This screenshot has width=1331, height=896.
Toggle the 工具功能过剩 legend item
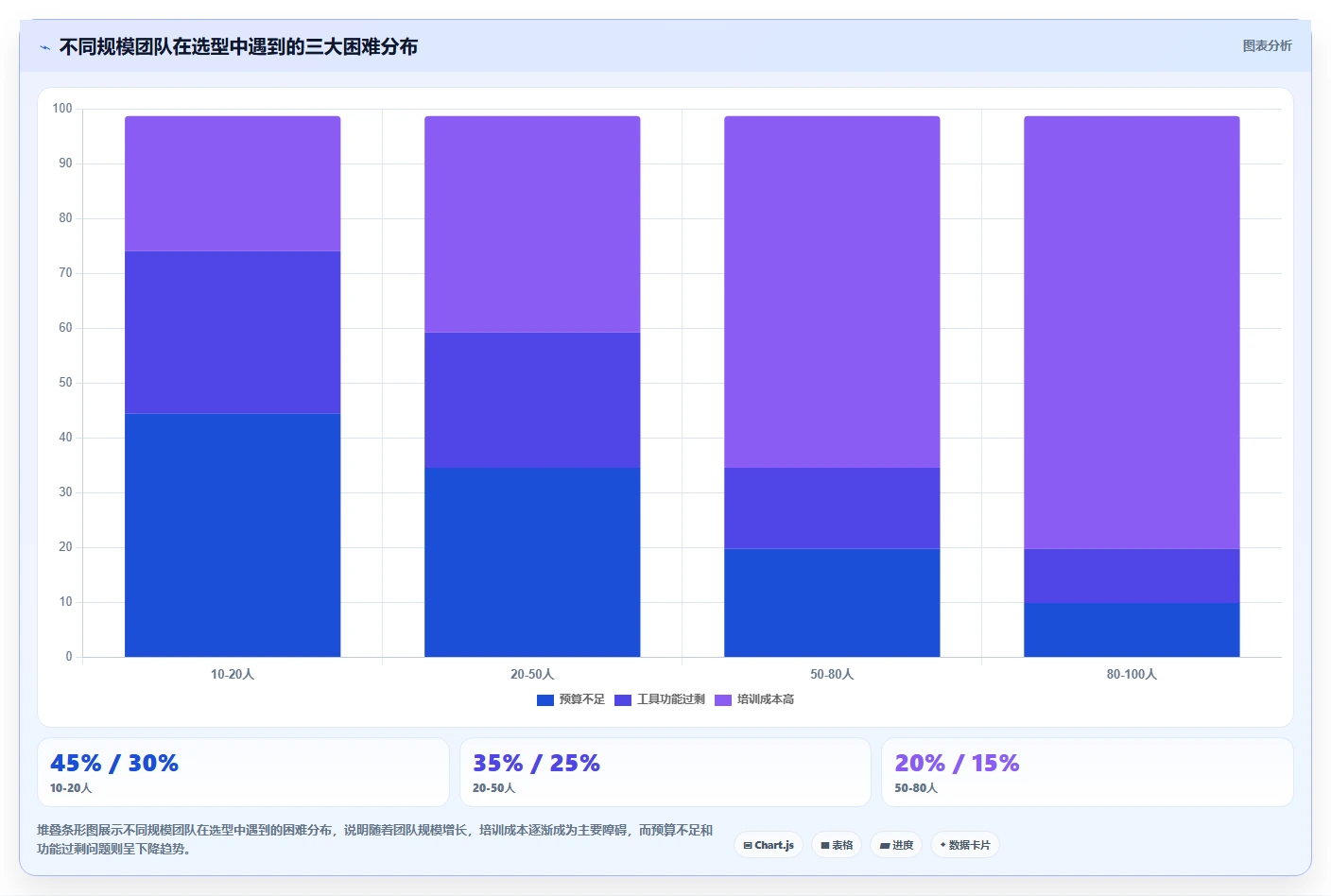[x=660, y=699]
